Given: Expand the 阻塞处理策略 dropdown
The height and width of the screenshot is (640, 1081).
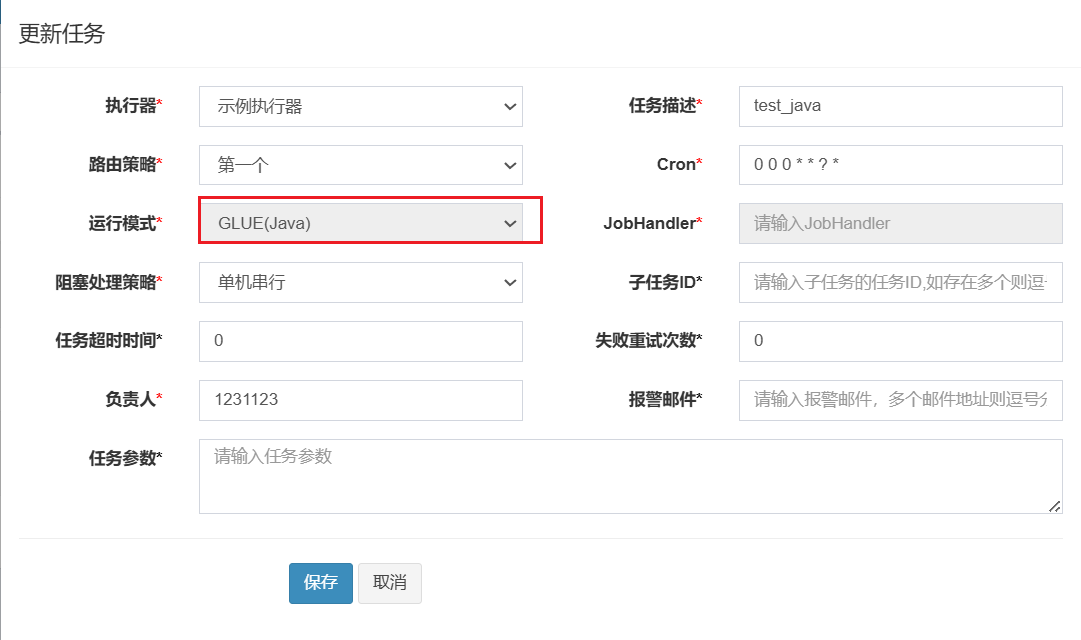Looking at the screenshot, I should coord(360,282).
